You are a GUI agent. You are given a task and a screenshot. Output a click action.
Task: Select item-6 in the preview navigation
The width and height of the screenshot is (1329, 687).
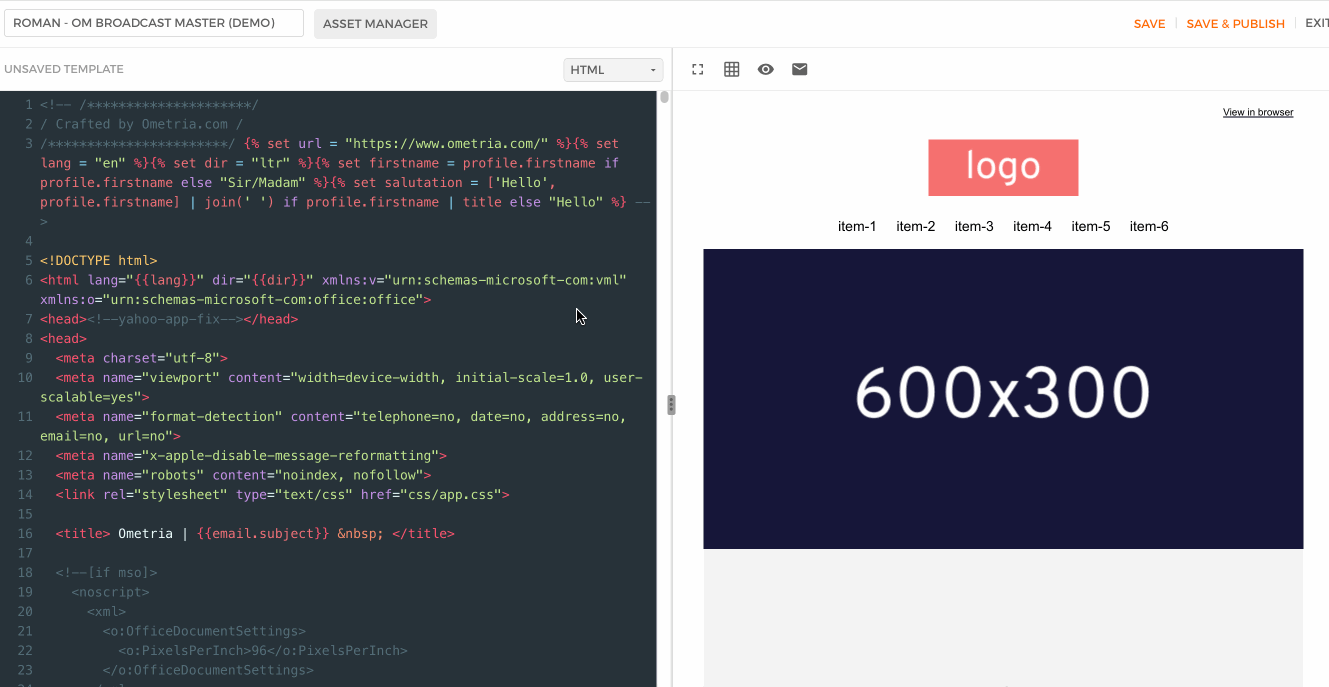(1149, 226)
